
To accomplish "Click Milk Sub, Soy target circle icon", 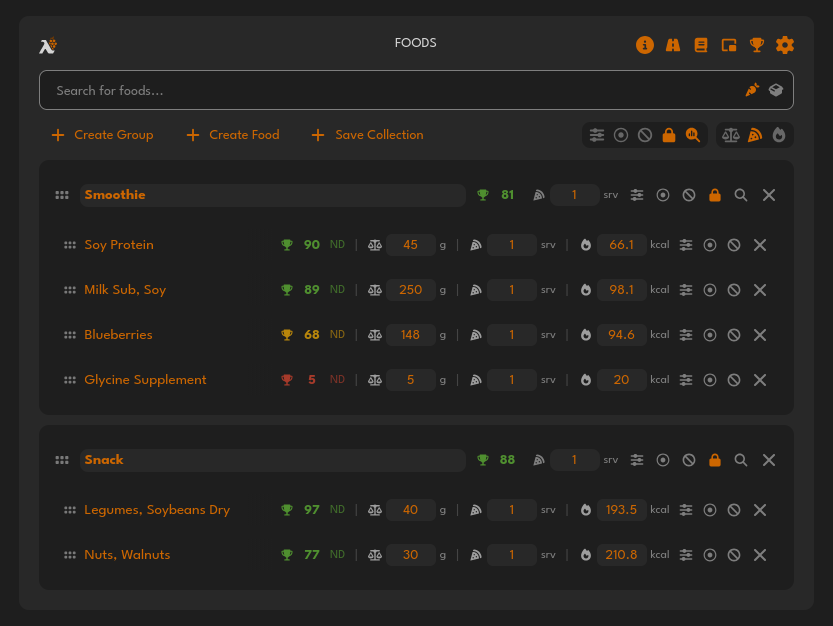I will (x=710, y=290).
